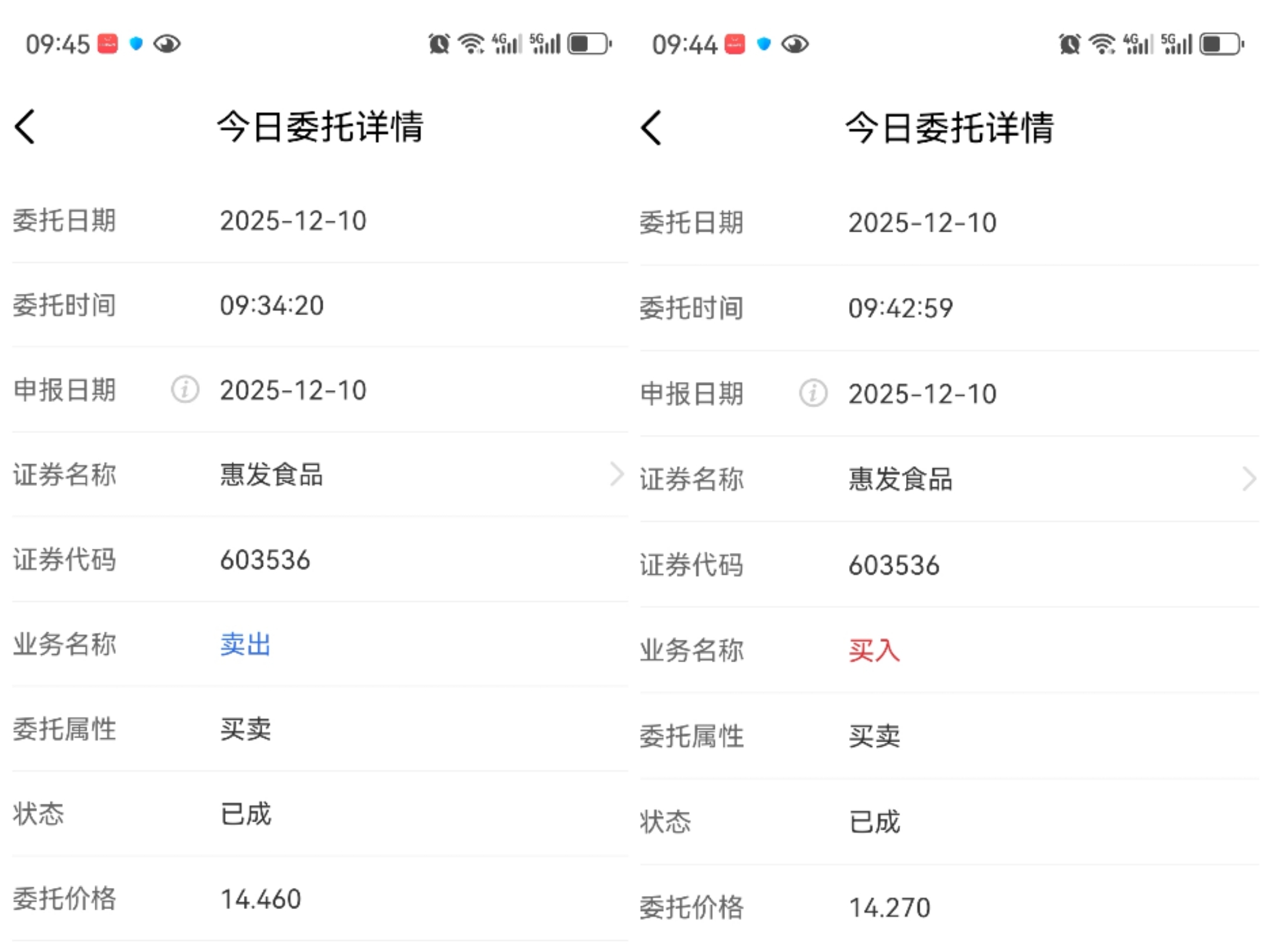Image resolution: width=1270 pixels, height=952 pixels.
Task: Open chevron next to right 惠发食品 row
Action: 1249,478
